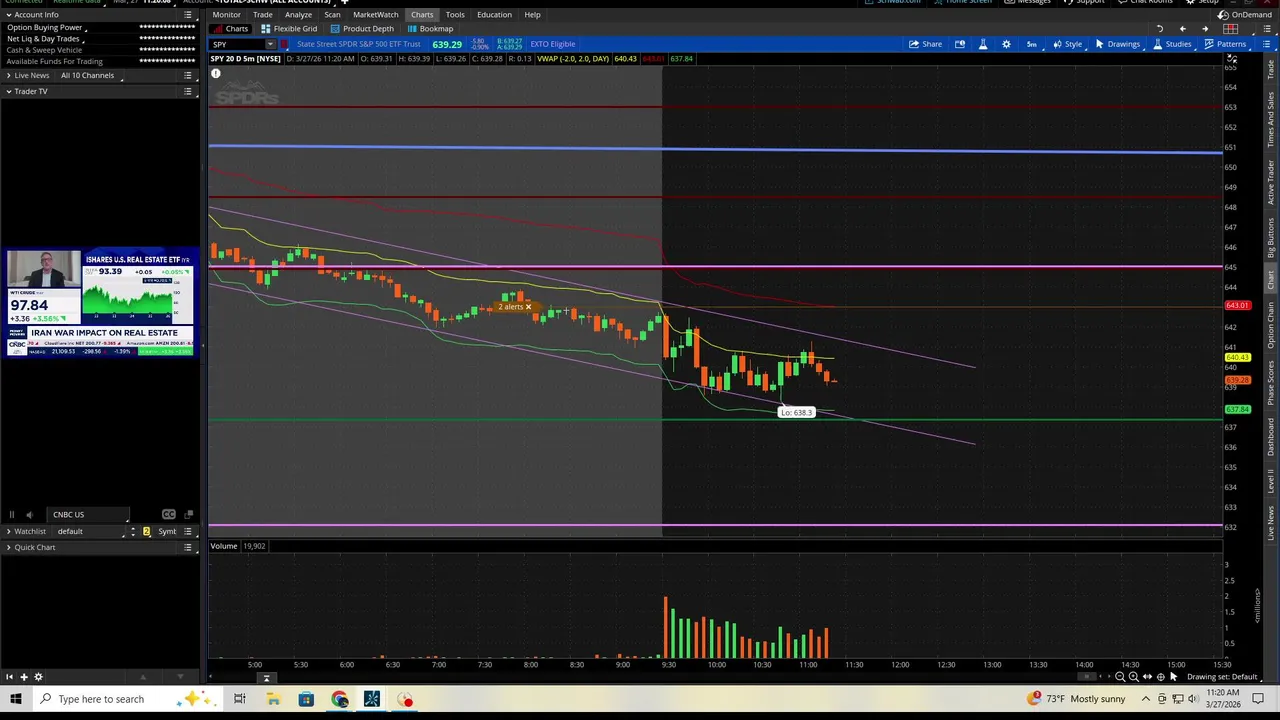Expand the Quick Chart section
The height and width of the screenshot is (720, 1280).
click(x=8, y=548)
